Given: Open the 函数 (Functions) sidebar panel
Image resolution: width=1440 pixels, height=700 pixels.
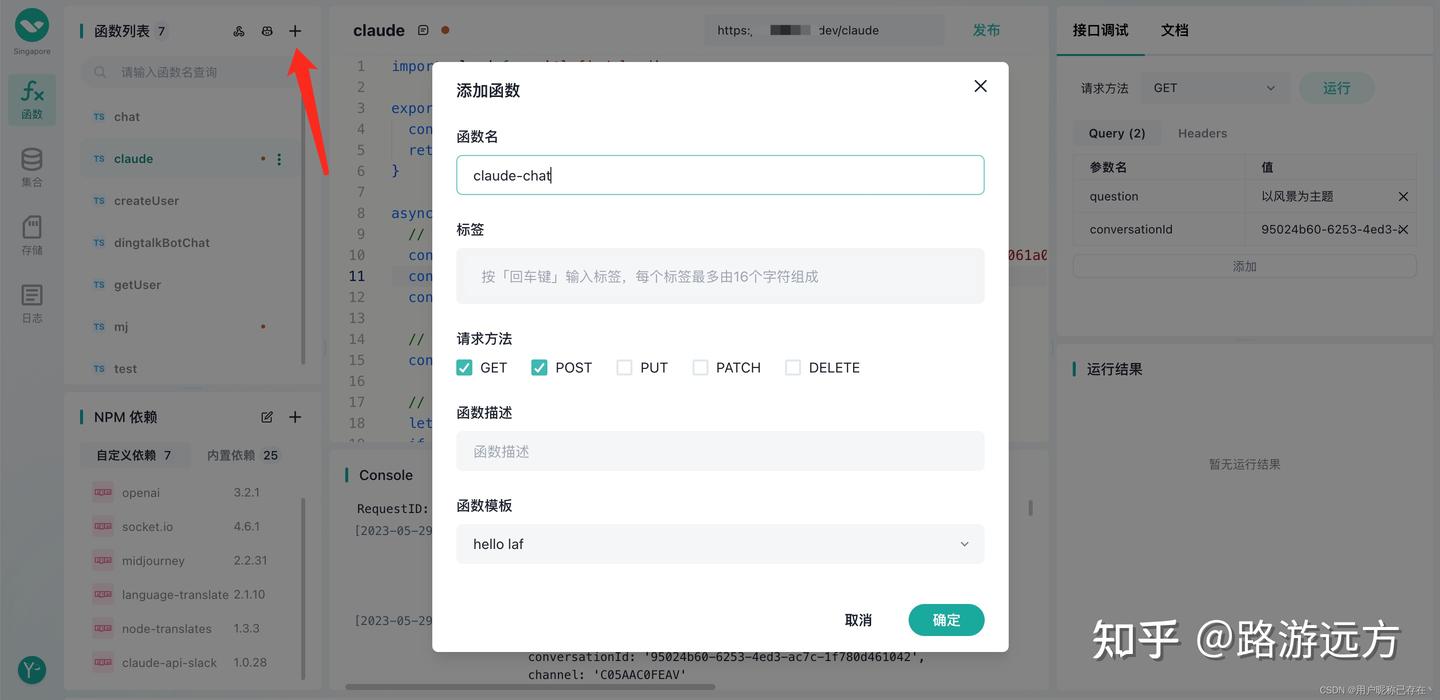Looking at the screenshot, I should [31, 98].
